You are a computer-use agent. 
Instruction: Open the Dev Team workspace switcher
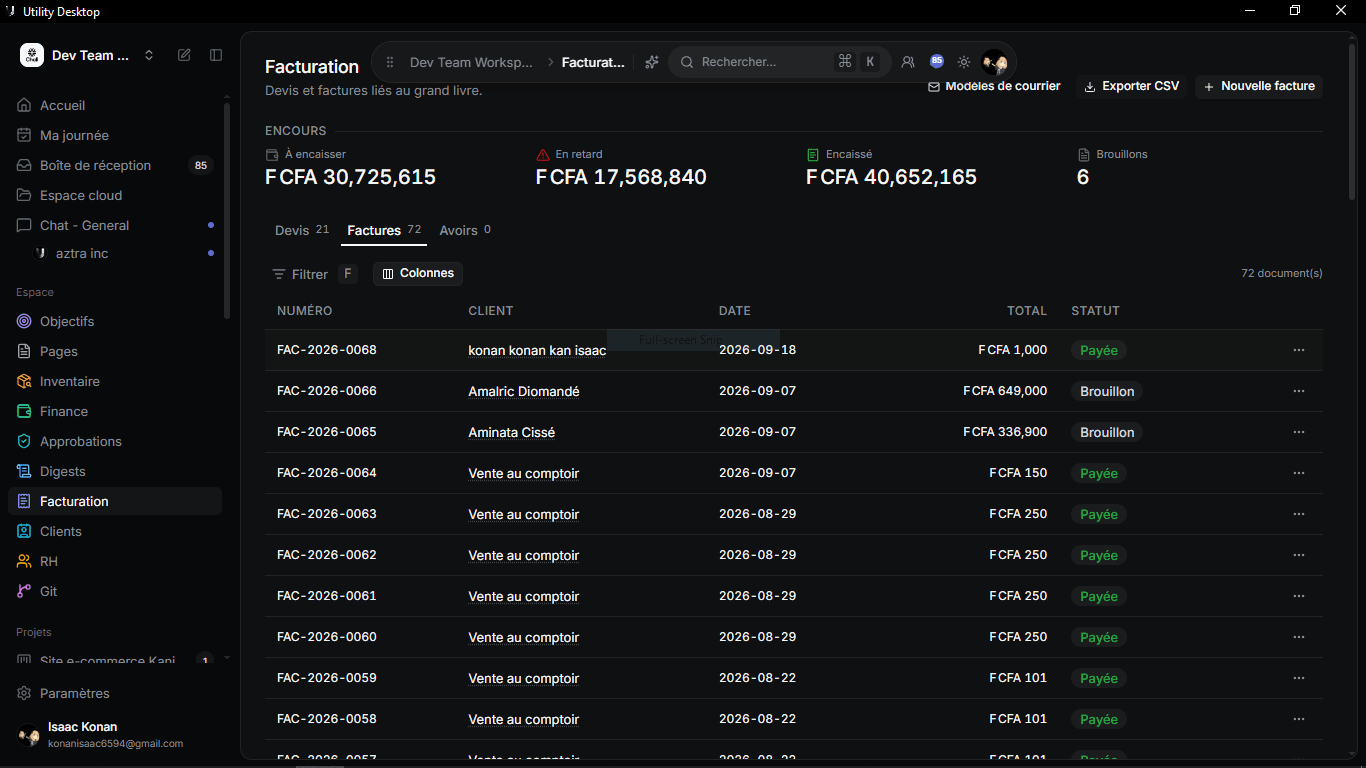point(88,55)
